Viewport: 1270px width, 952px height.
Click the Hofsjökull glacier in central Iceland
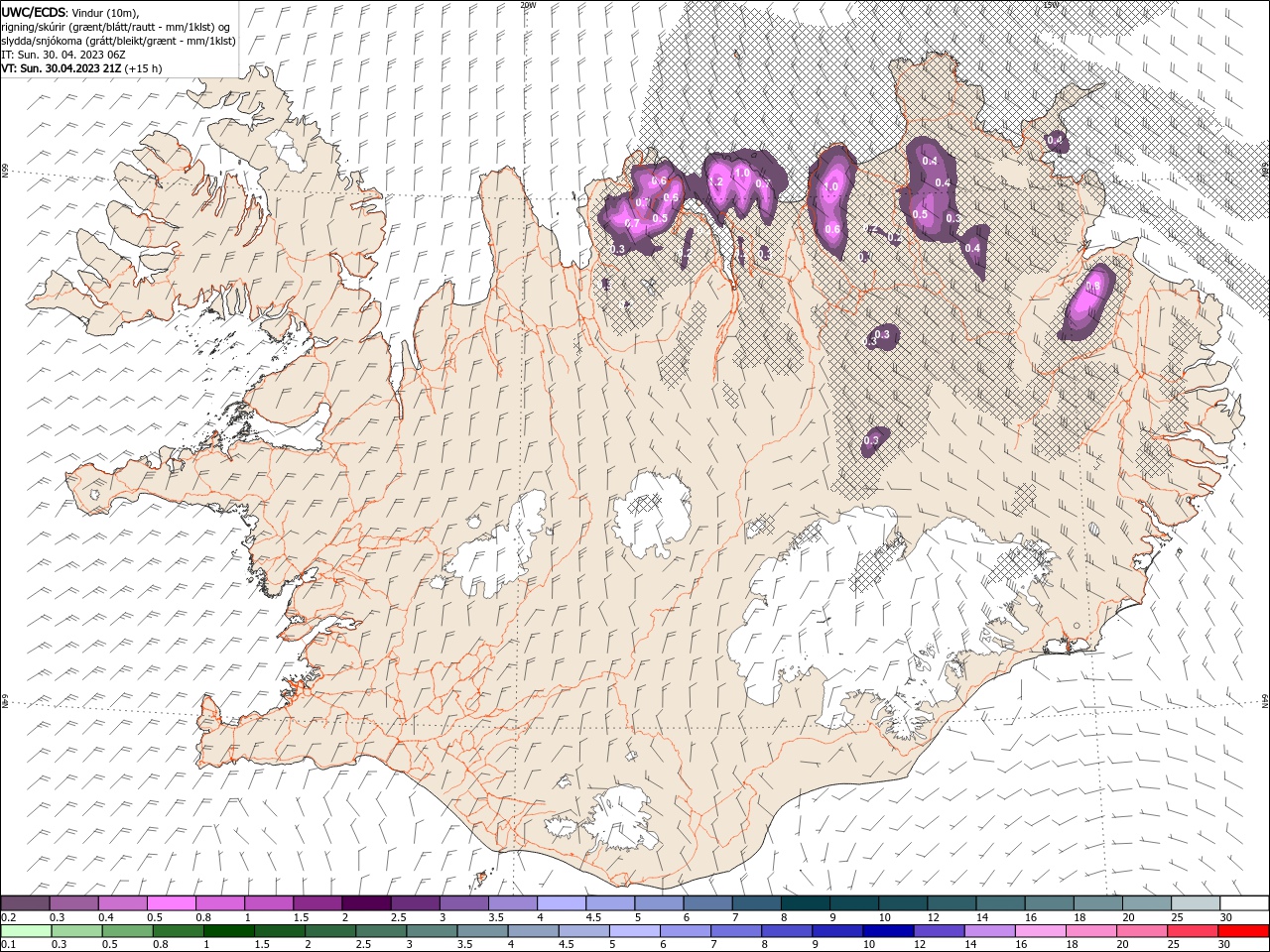coord(652,514)
